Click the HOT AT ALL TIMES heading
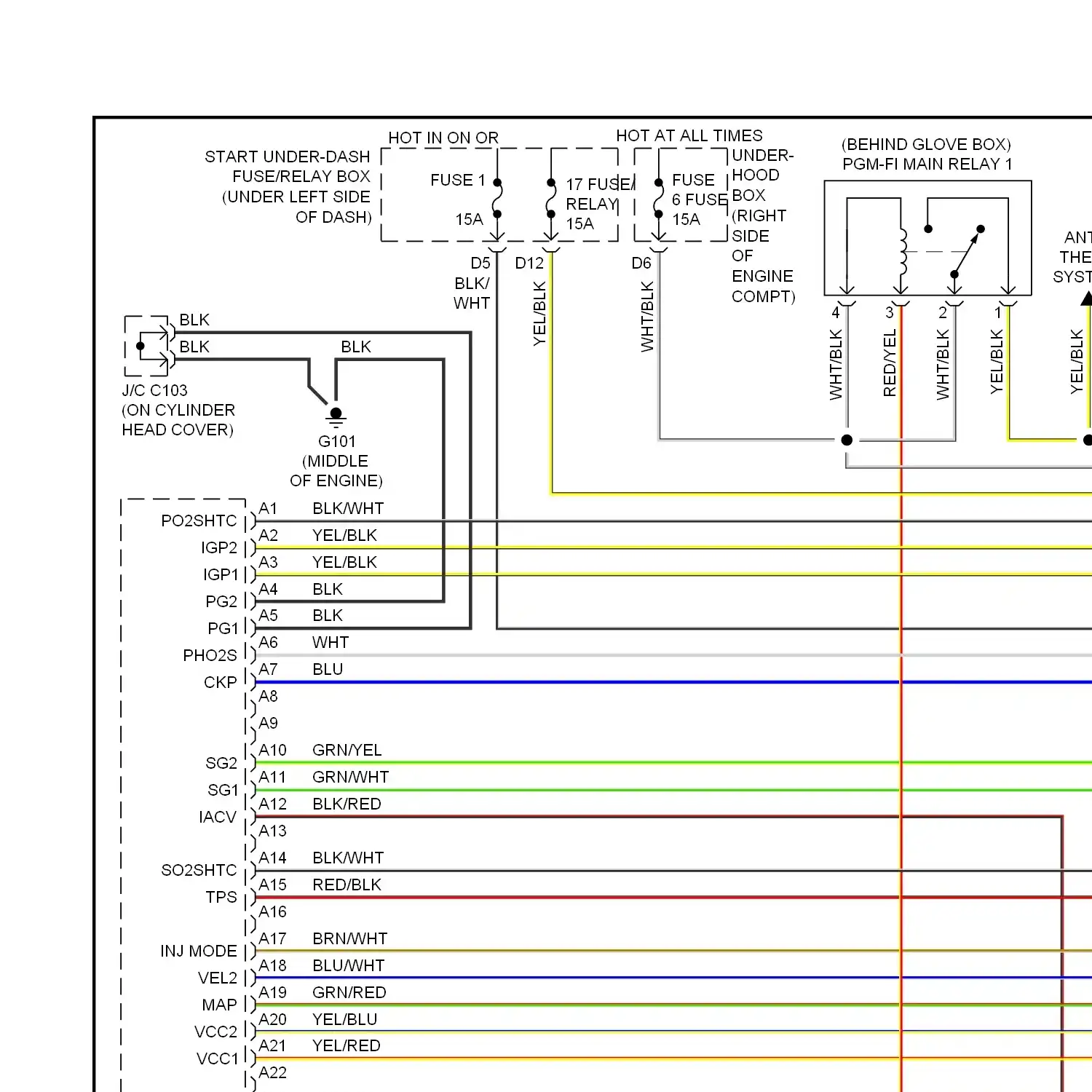This screenshot has height=1092, width=1092. click(x=689, y=136)
